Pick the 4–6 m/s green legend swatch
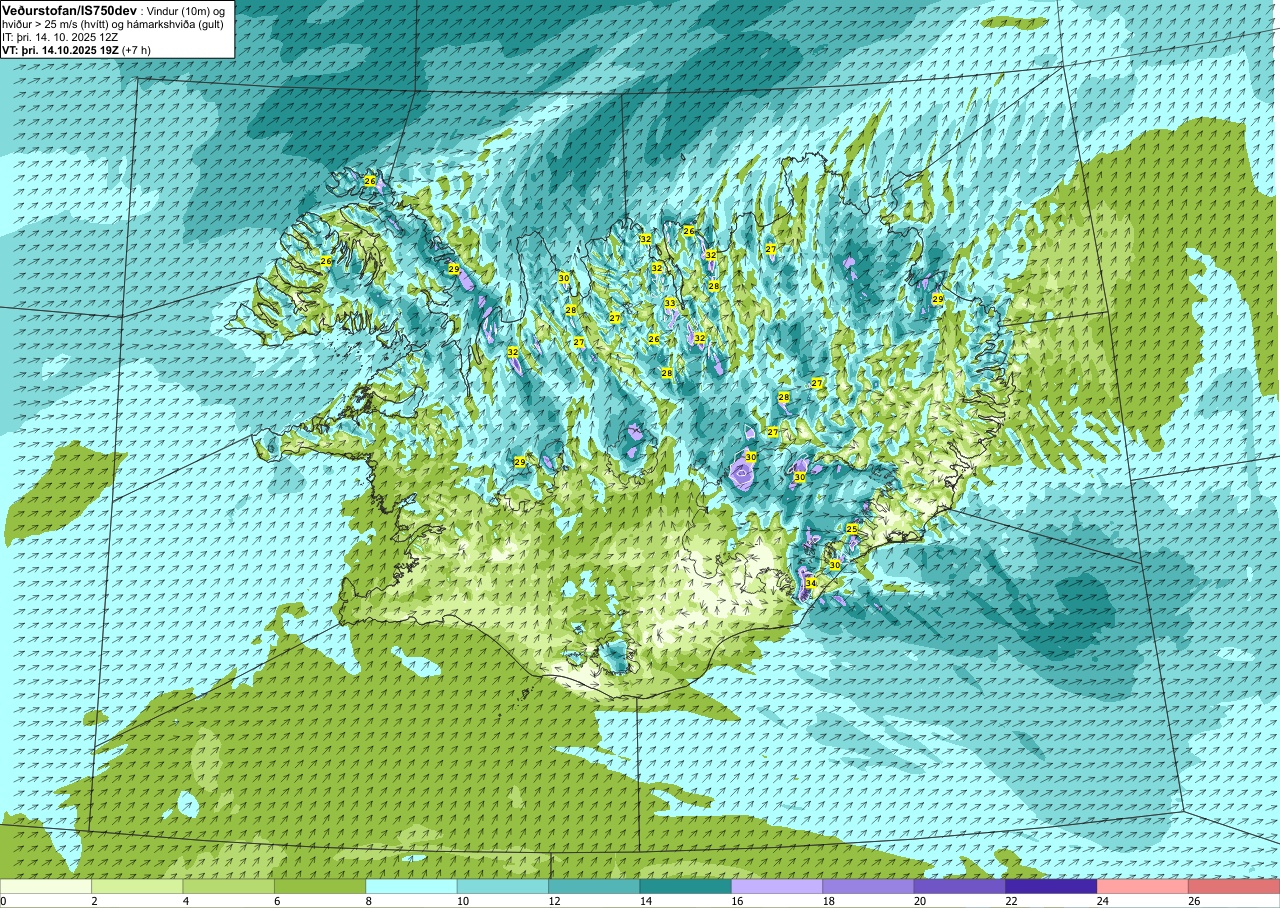Image resolution: width=1280 pixels, height=908 pixels. 228,886
